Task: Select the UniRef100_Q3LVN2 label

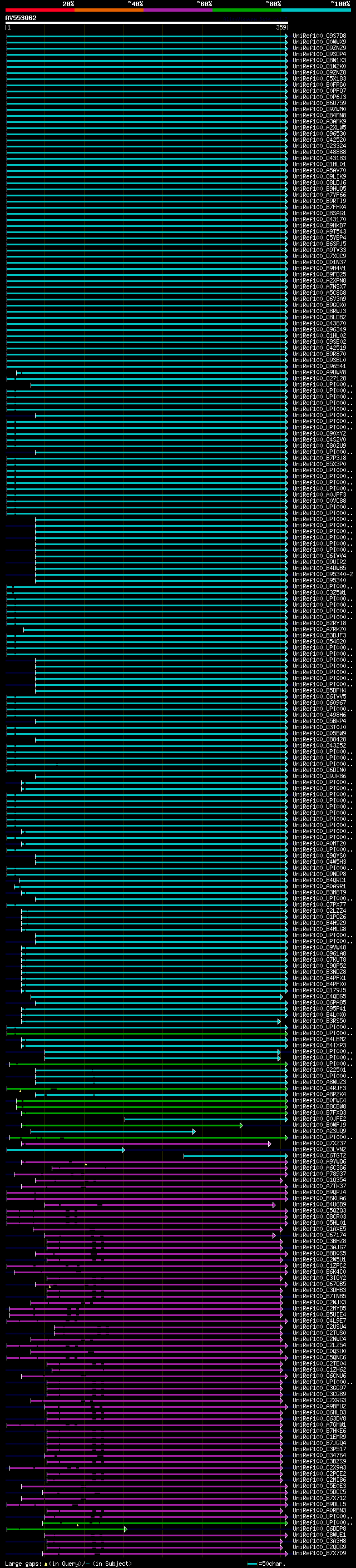Action: pos(319,1150)
